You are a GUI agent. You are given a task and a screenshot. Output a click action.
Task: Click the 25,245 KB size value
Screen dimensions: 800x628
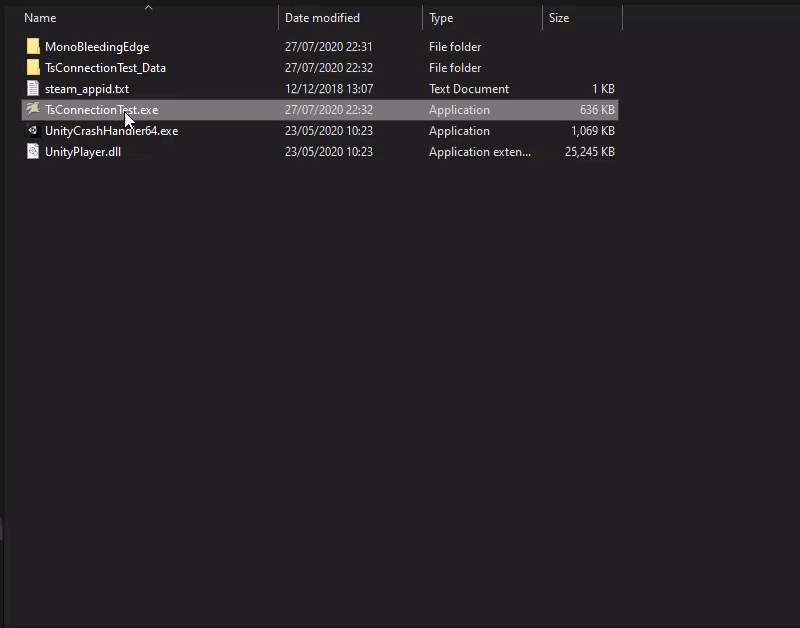pyautogui.click(x=590, y=152)
